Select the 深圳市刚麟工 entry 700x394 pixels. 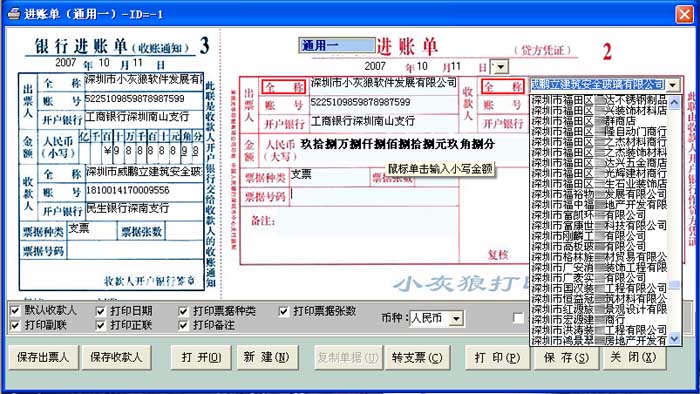pyautogui.click(x=599, y=236)
